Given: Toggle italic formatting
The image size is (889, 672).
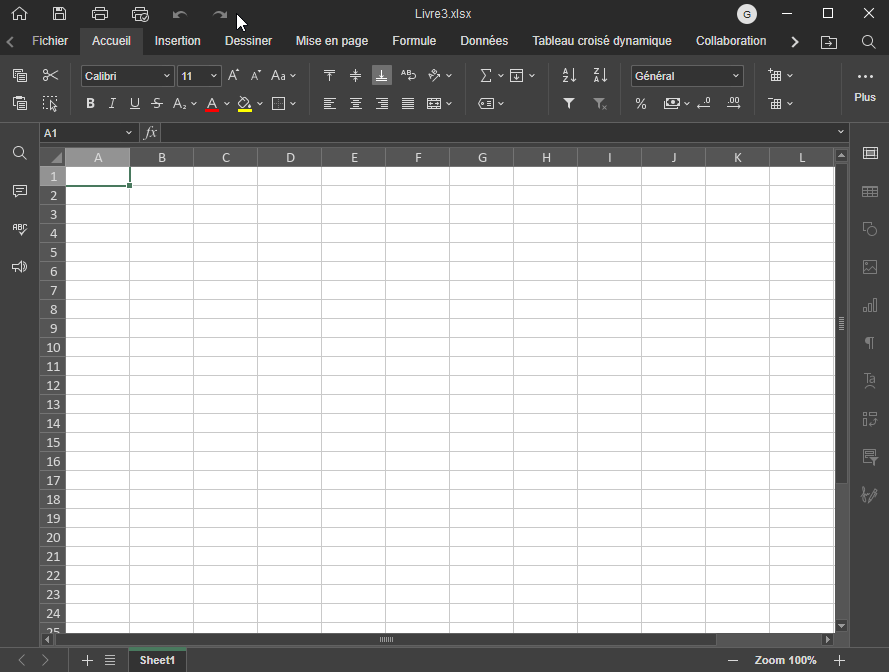Looking at the screenshot, I should (x=112, y=104).
